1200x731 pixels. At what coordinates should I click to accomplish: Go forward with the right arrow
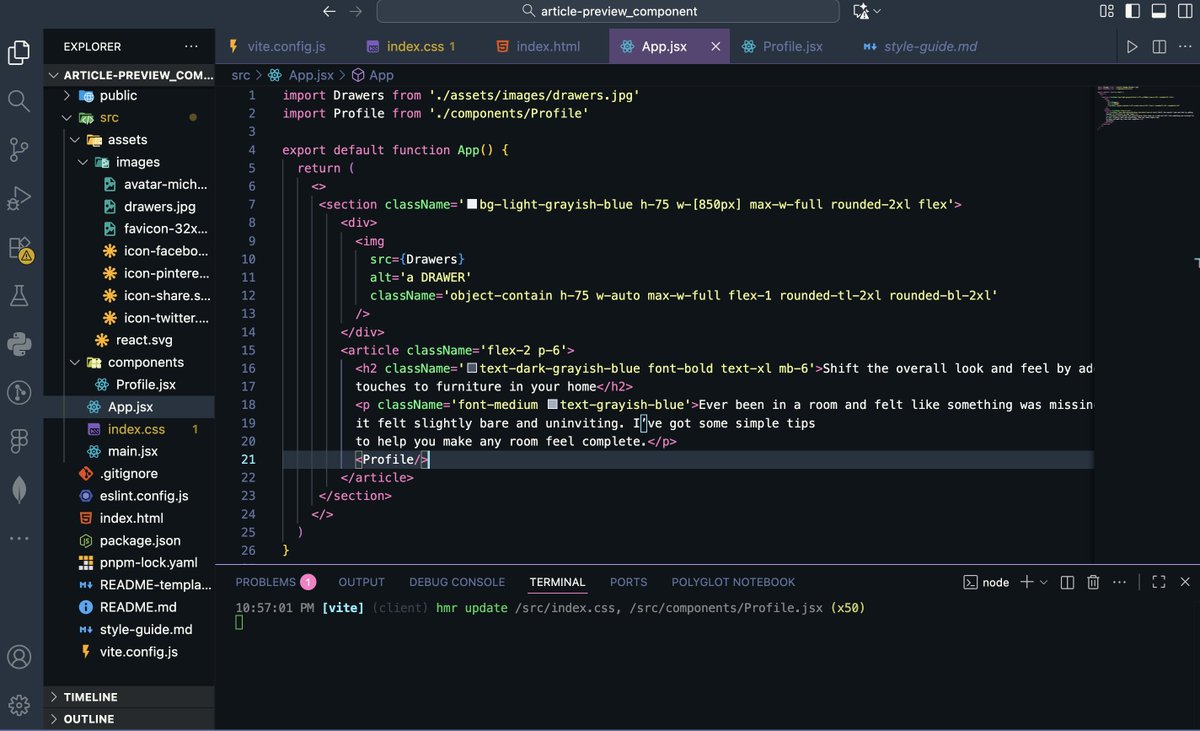tap(355, 11)
